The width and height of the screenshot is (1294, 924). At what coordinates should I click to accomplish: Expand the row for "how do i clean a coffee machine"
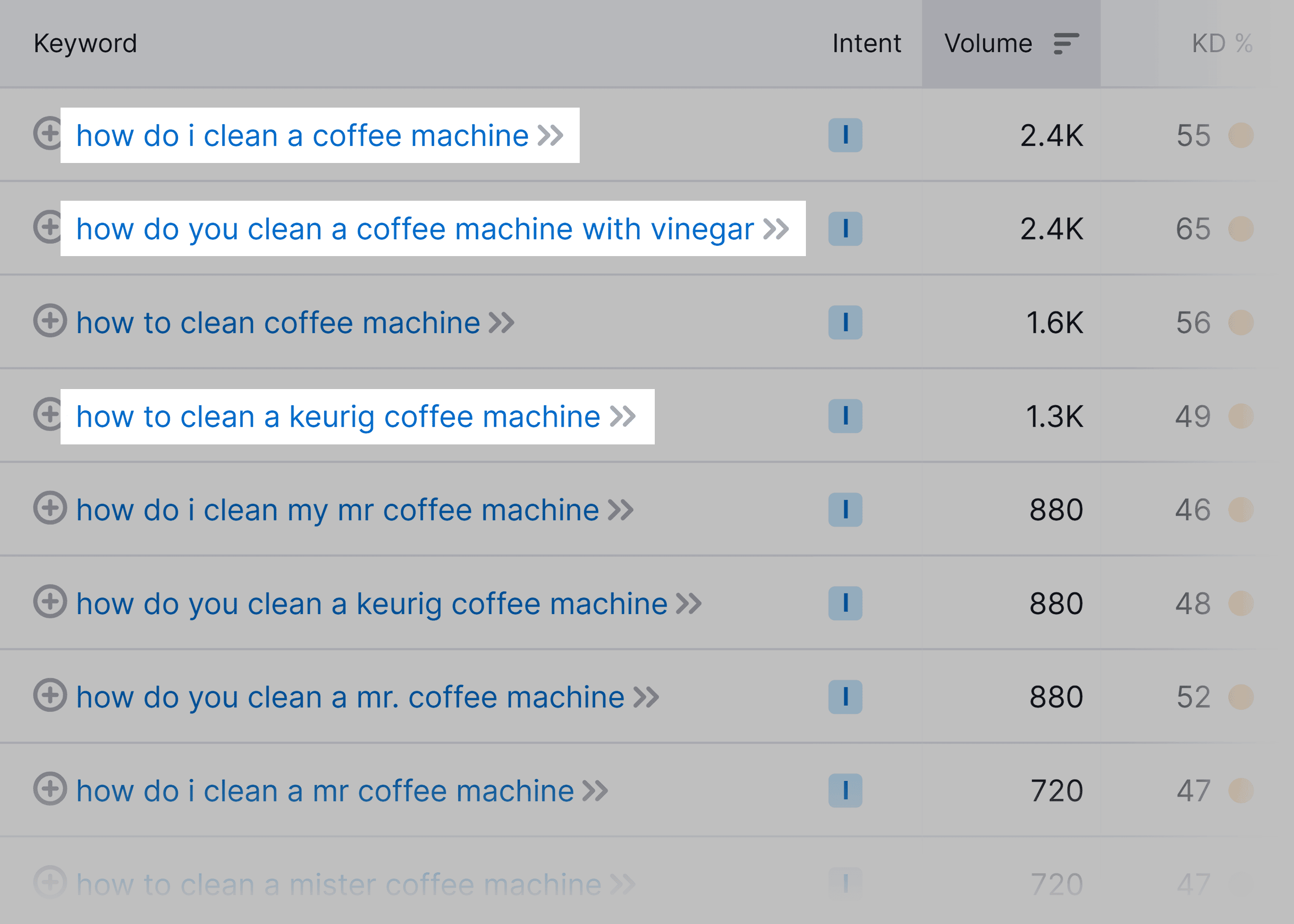51,135
